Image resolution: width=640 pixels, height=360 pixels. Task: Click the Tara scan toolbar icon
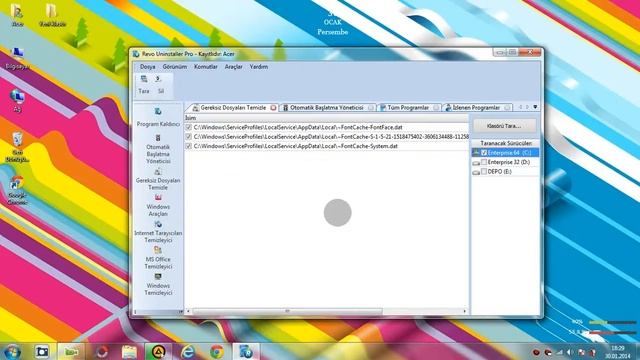pyautogui.click(x=144, y=84)
